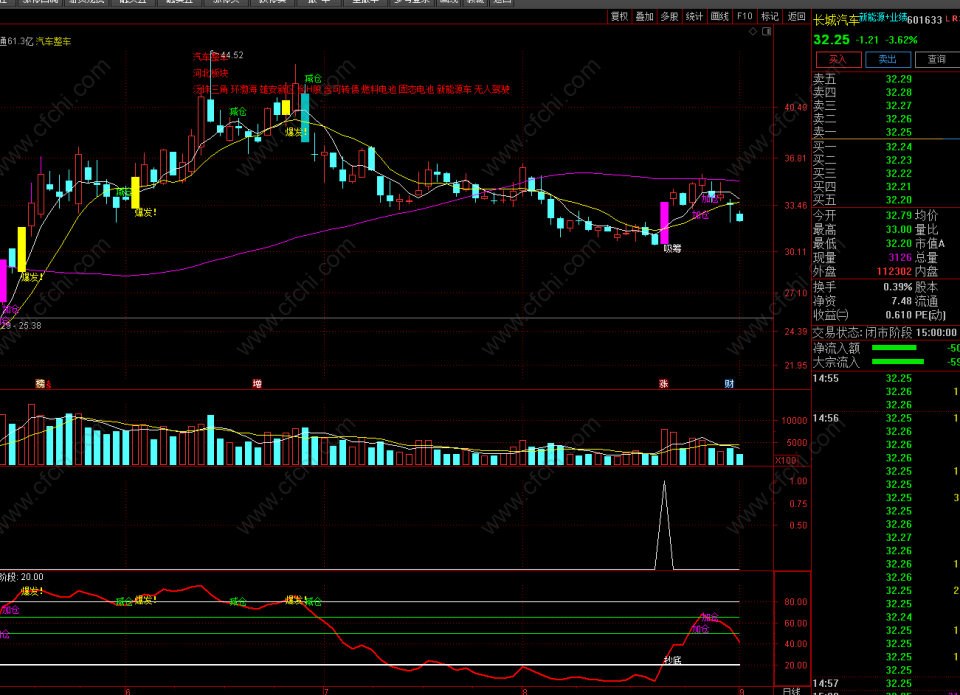
Task: Click the 返回 back button
Action: pos(796,17)
